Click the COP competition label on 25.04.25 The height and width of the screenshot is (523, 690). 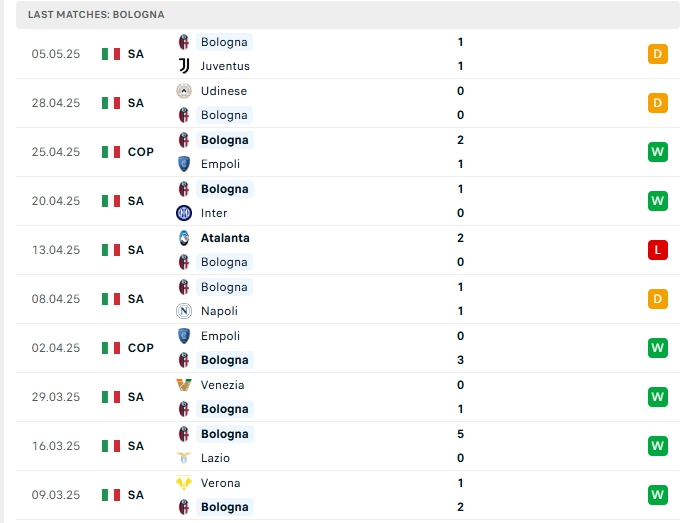[x=141, y=152]
